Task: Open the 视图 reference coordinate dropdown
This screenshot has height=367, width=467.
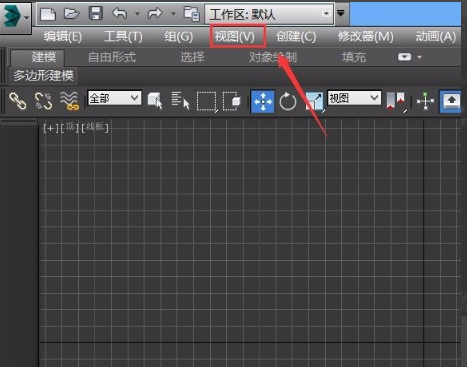Action: pyautogui.click(x=354, y=98)
